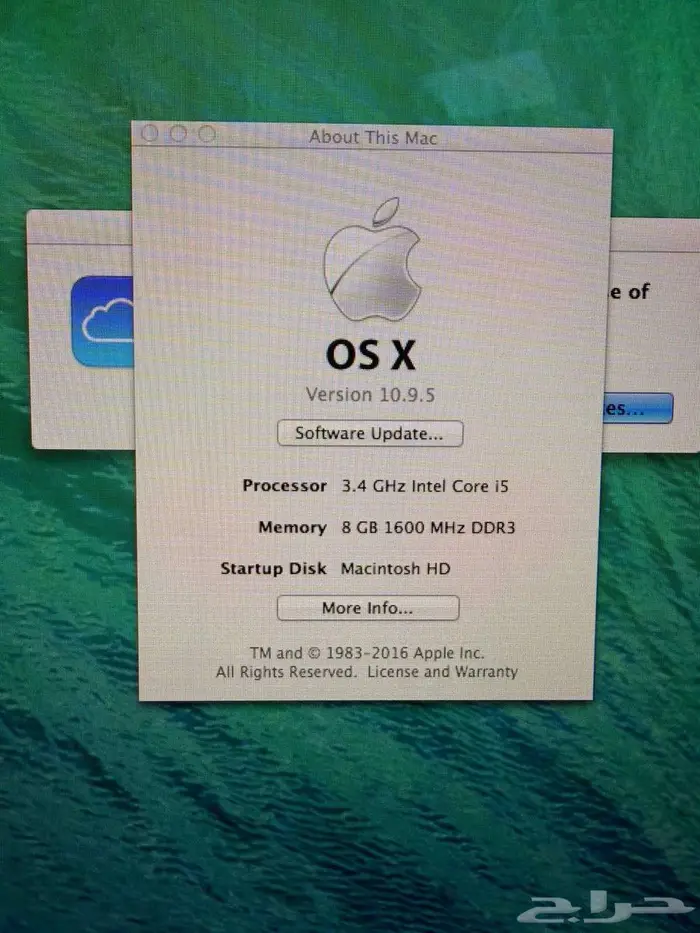The image size is (700, 933).
Task: Click the OS X heading text
Action: [370, 354]
